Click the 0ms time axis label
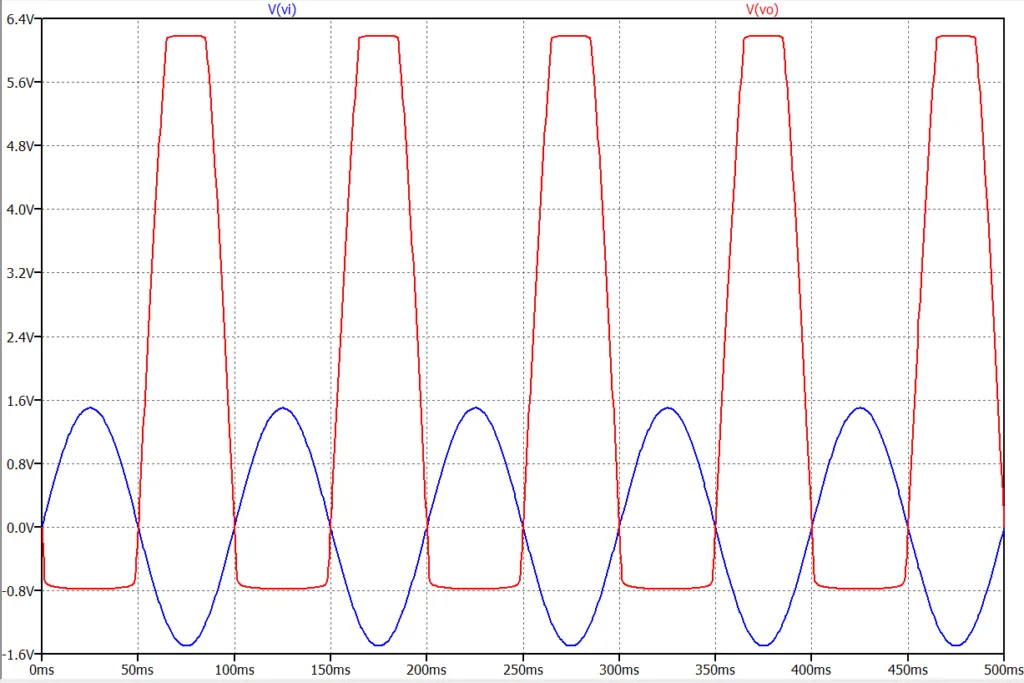 42,669
